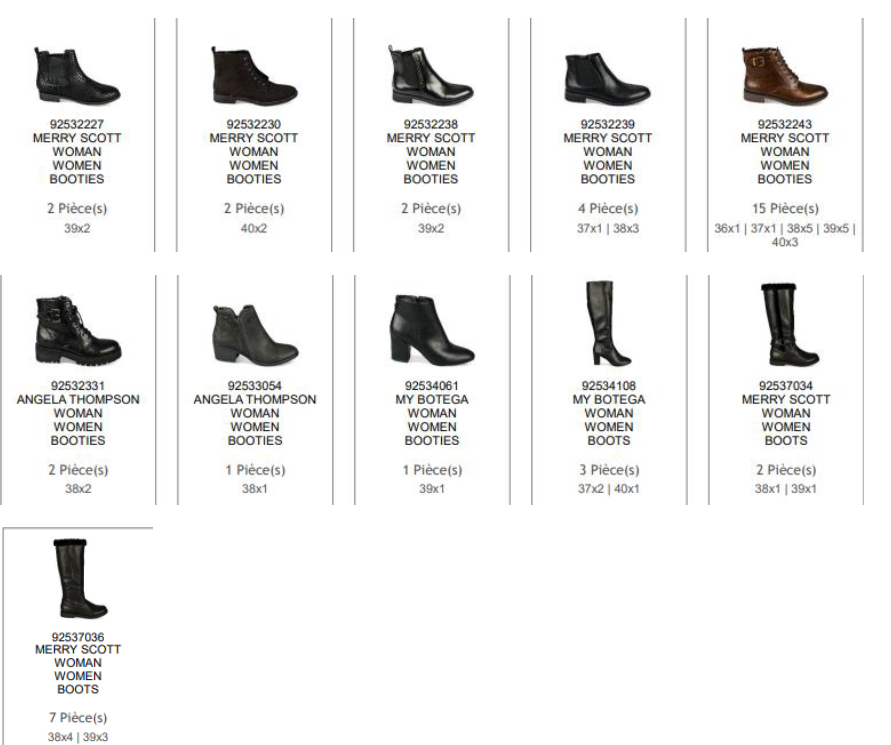Click the fur-trimmed tall boot 92537034 image
891x745 pixels.
(784, 324)
